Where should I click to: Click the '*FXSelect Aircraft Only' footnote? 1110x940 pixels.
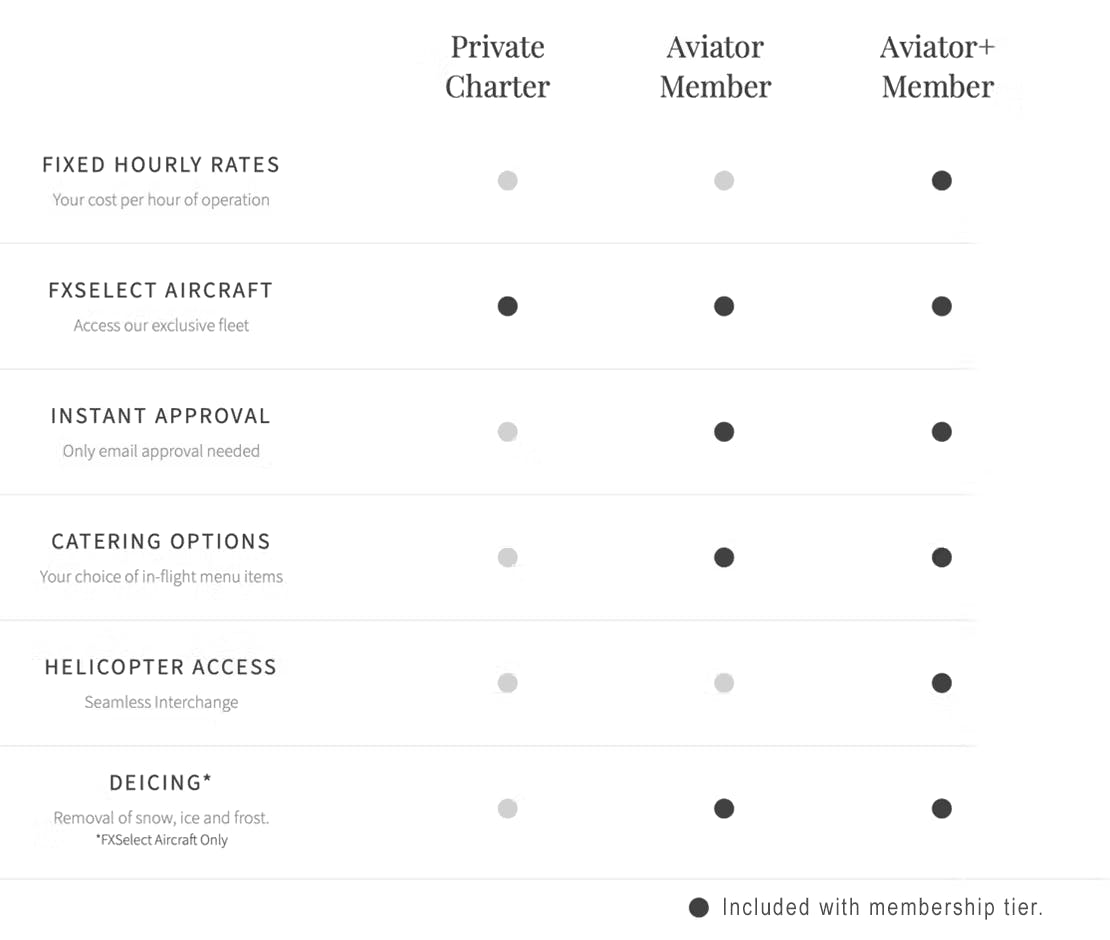pos(162,840)
